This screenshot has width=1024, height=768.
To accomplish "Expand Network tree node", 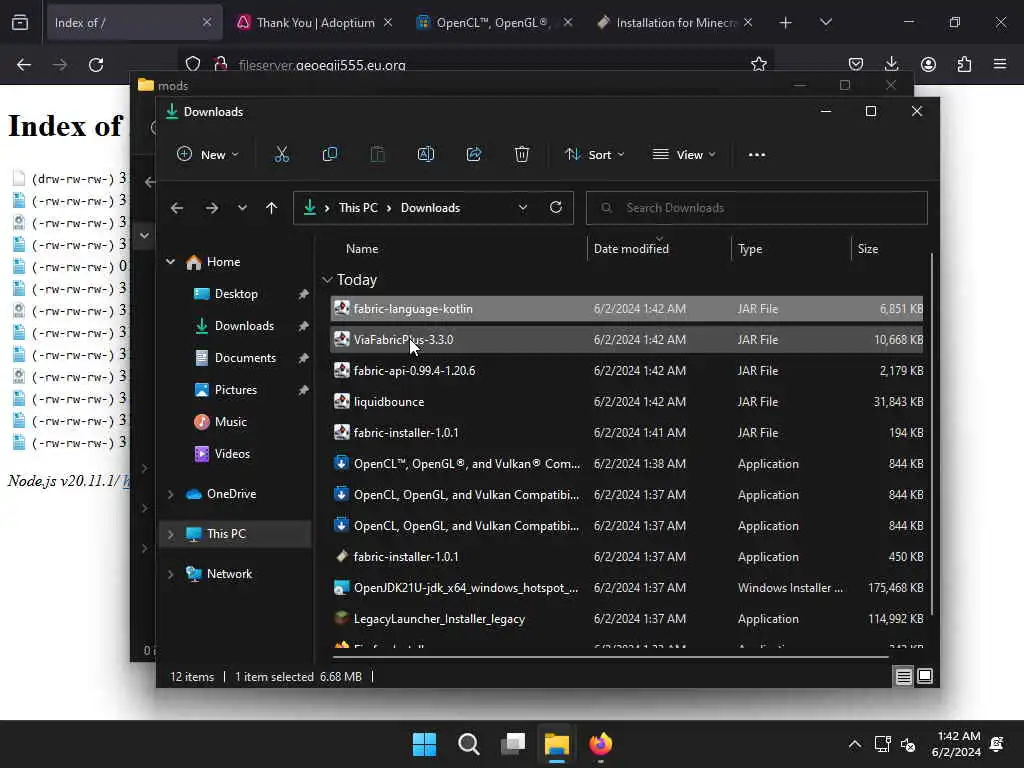I will (170, 574).
